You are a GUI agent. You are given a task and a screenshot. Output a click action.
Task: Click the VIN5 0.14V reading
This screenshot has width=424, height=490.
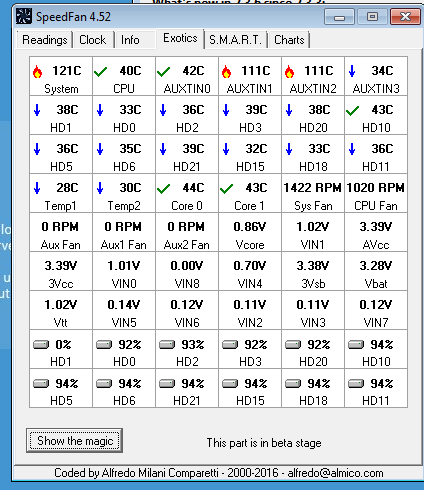pos(124,310)
